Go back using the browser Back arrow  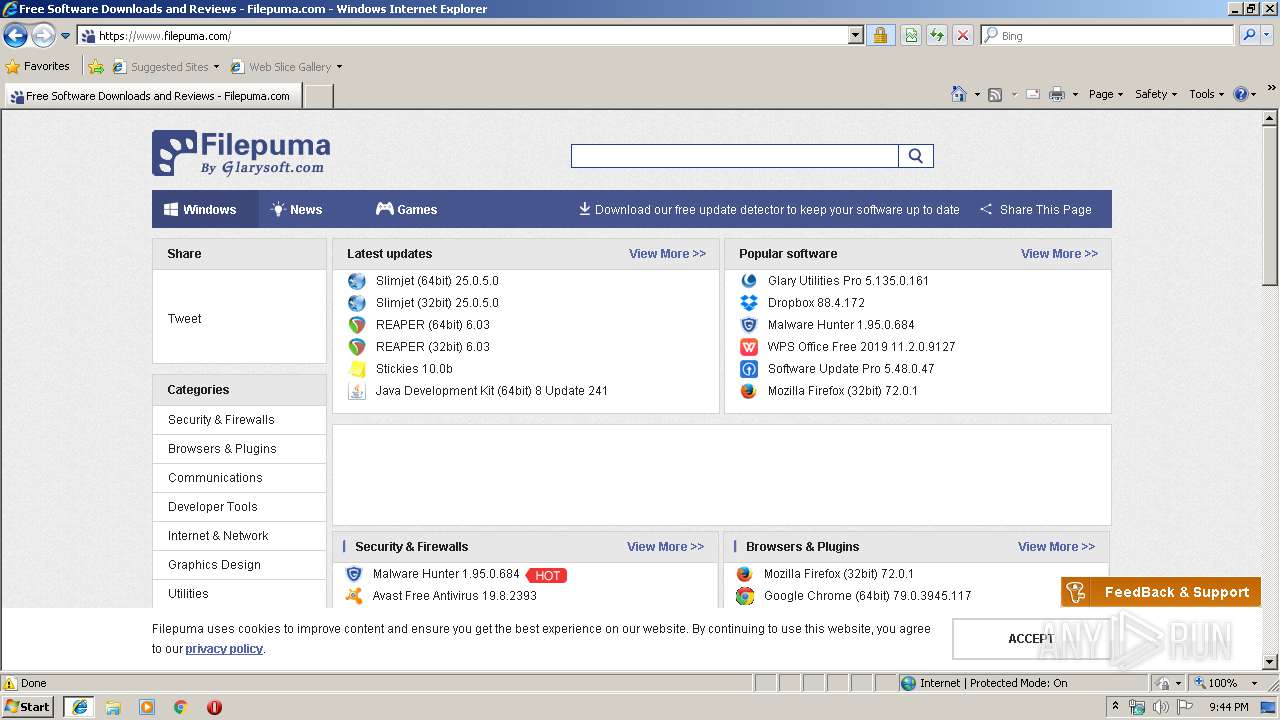[x=15, y=36]
